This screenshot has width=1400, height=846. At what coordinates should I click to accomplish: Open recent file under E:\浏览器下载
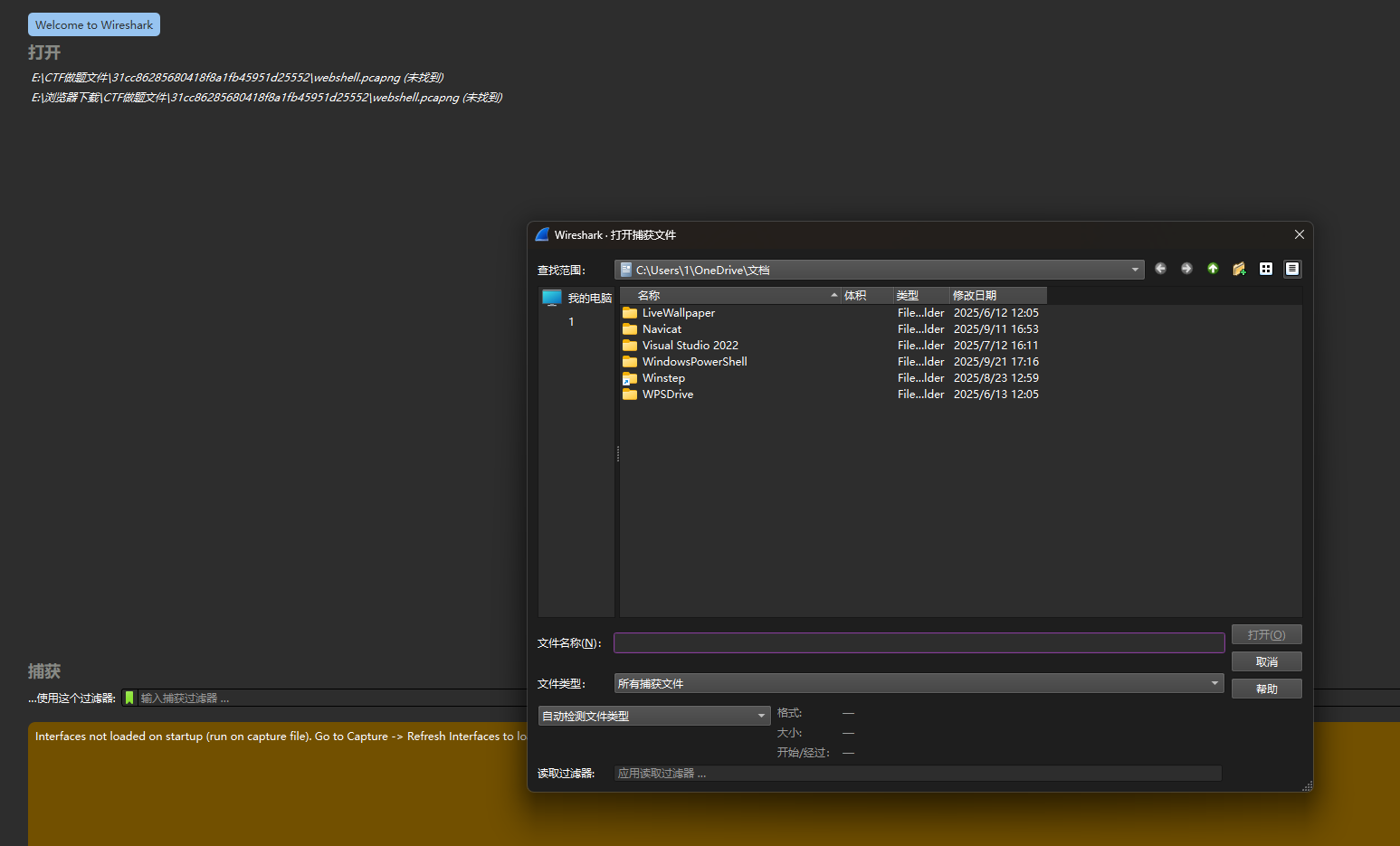(267, 98)
